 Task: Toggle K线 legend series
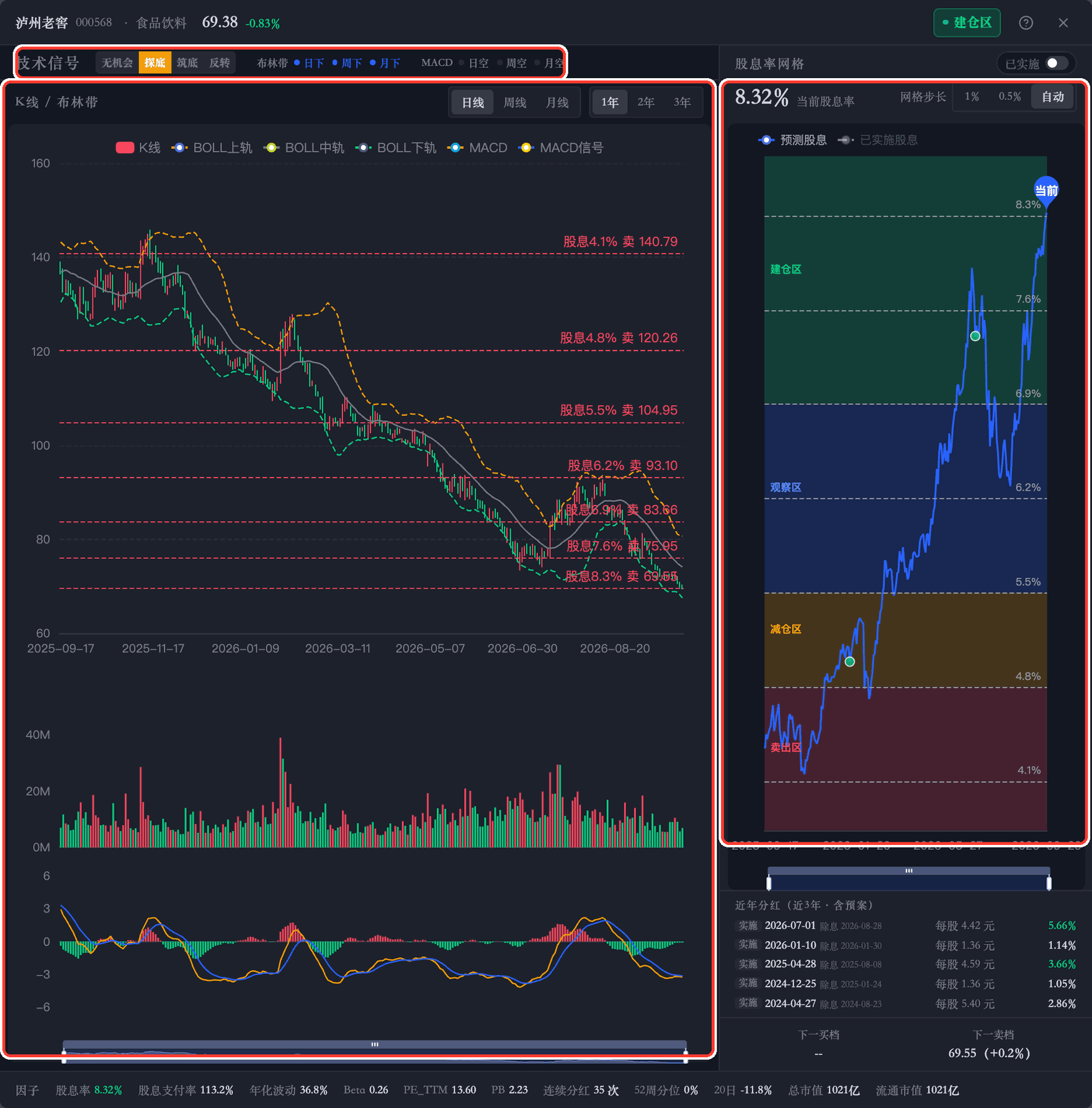(138, 148)
